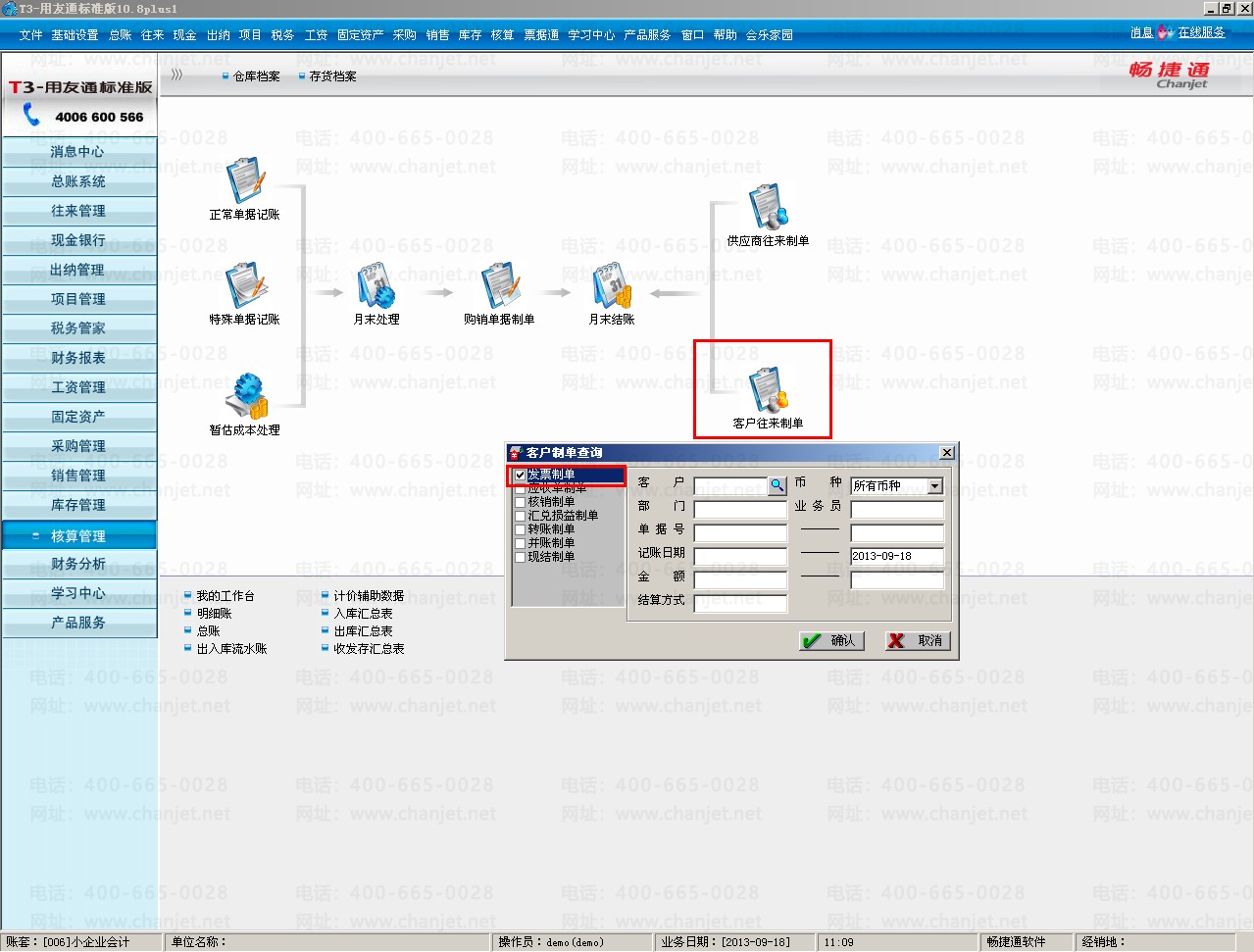
Task: Open the 文件 menu
Action: click(30, 34)
